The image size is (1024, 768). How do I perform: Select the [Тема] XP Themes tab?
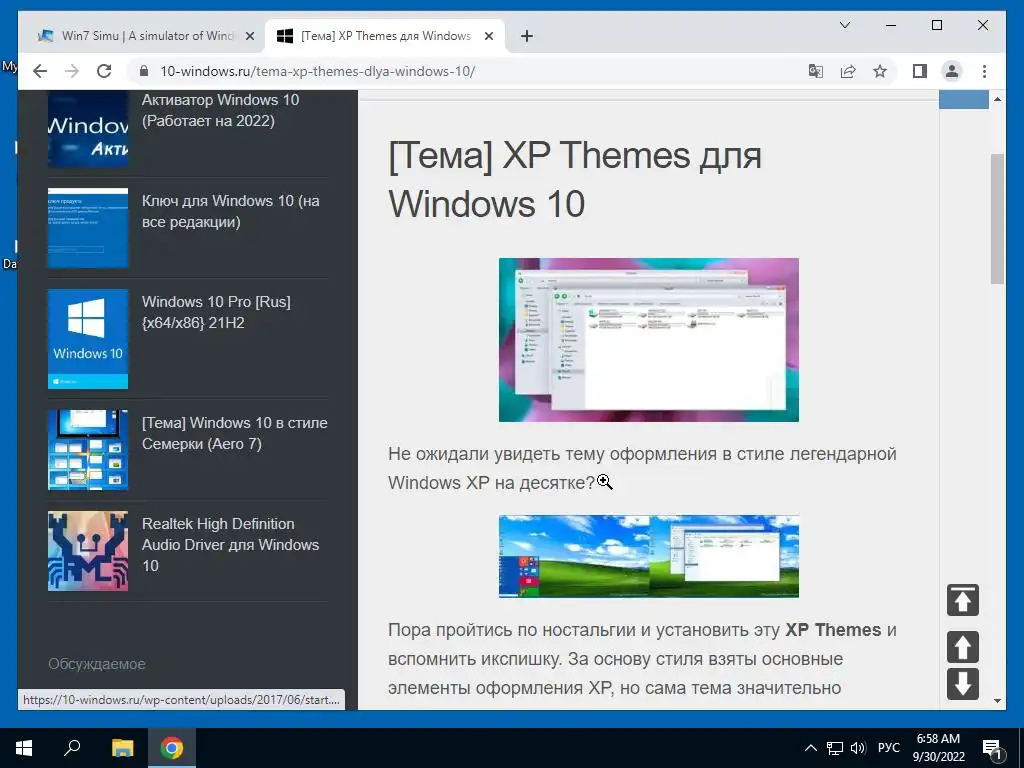(385, 36)
